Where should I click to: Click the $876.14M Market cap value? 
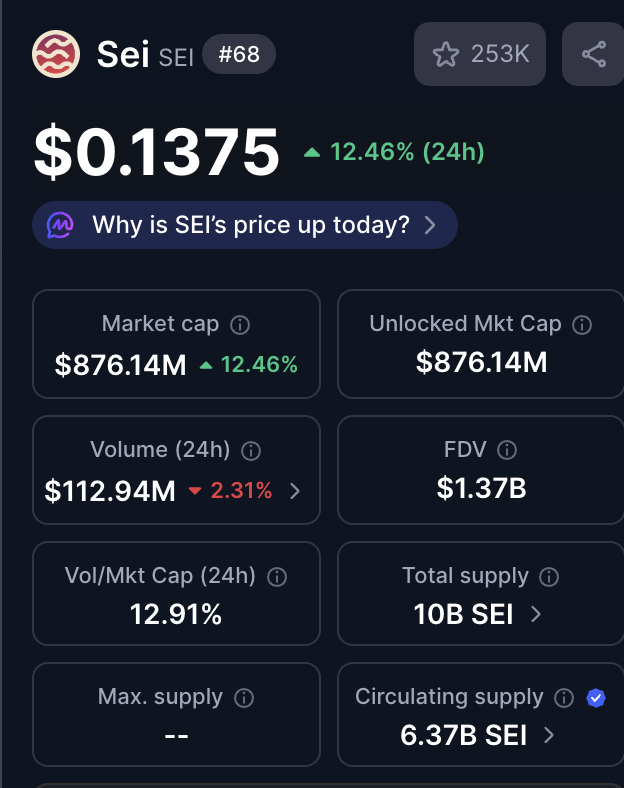[121, 365]
